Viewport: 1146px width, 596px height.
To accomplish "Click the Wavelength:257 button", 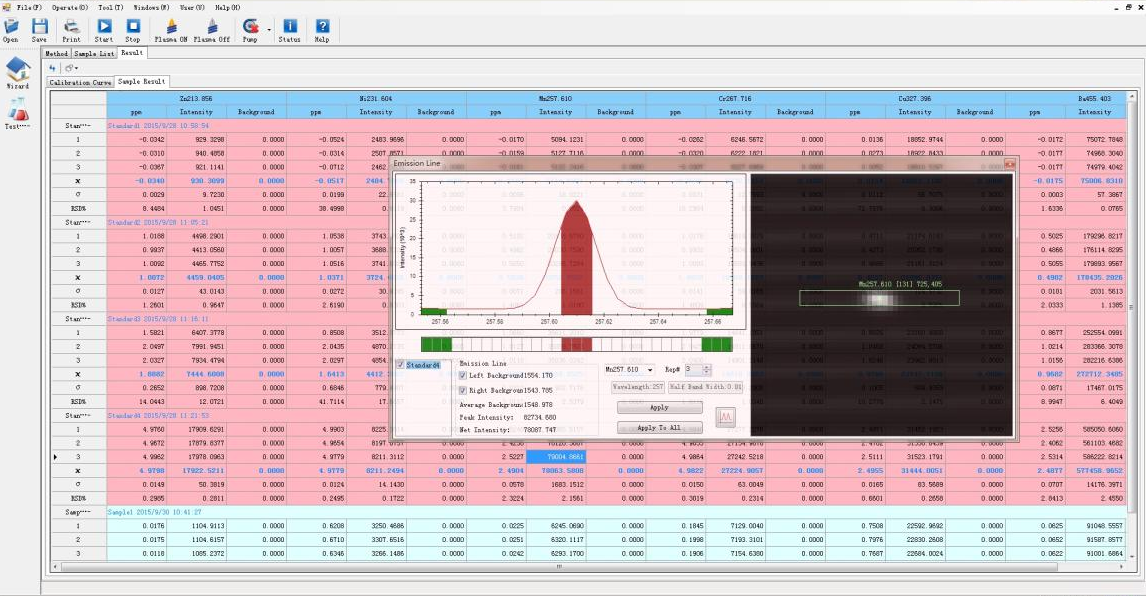I will pos(637,387).
